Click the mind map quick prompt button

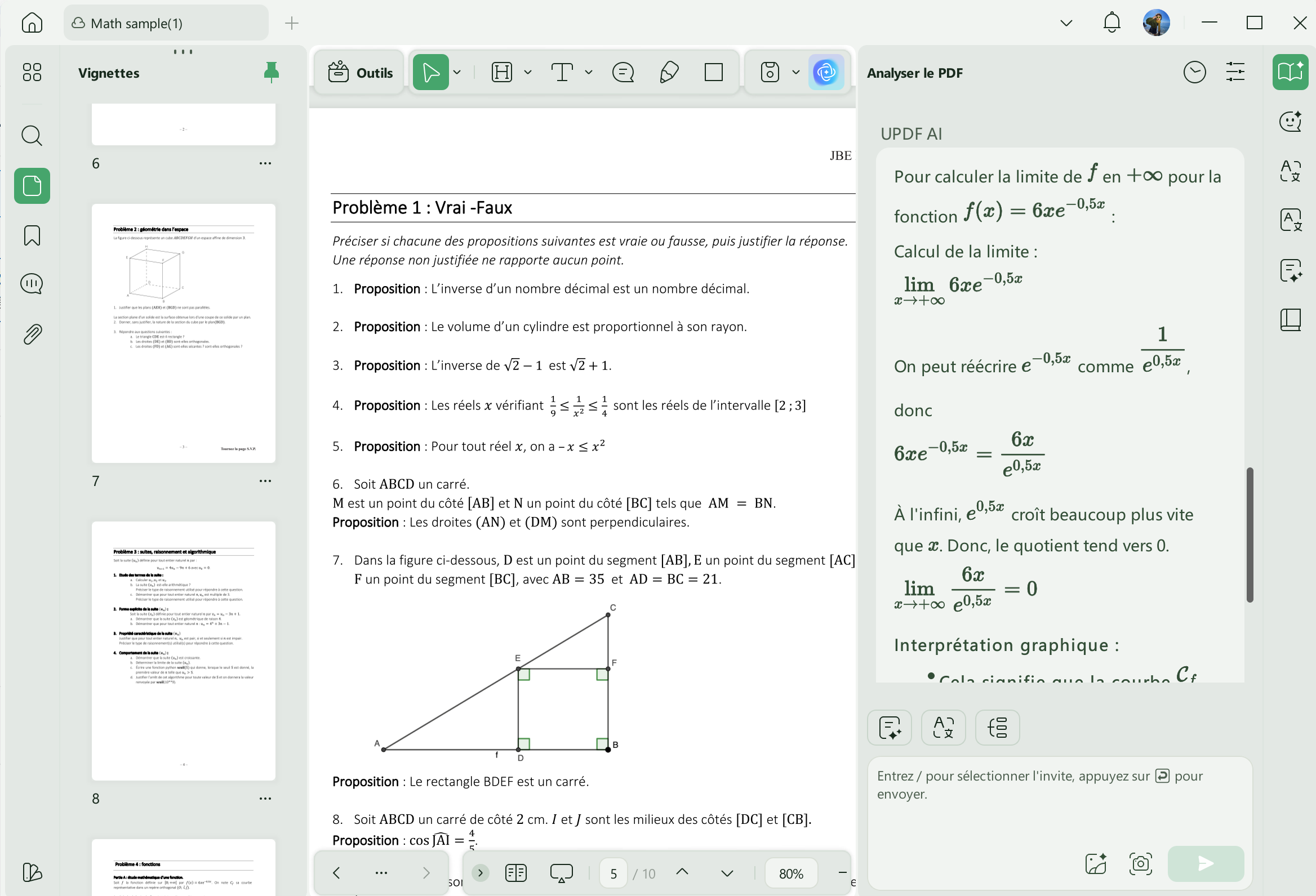coord(997,727)
